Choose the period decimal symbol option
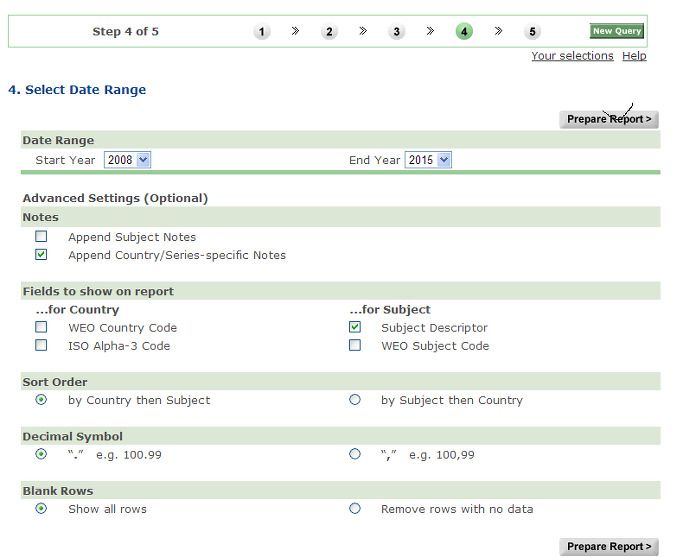The height and width of the screenshot is (557, 683). coord(41,454)
